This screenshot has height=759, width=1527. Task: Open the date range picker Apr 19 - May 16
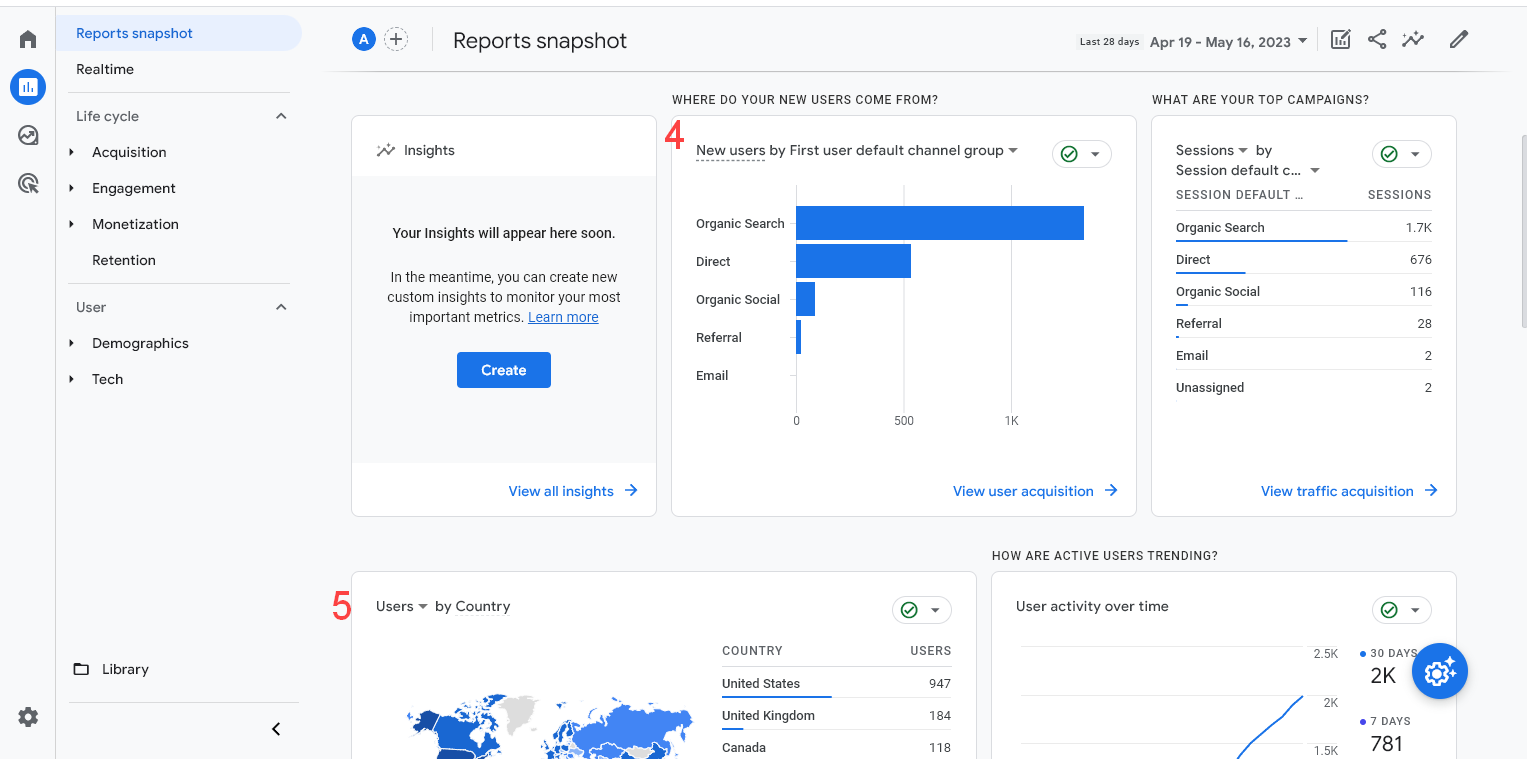point(1228,41)
